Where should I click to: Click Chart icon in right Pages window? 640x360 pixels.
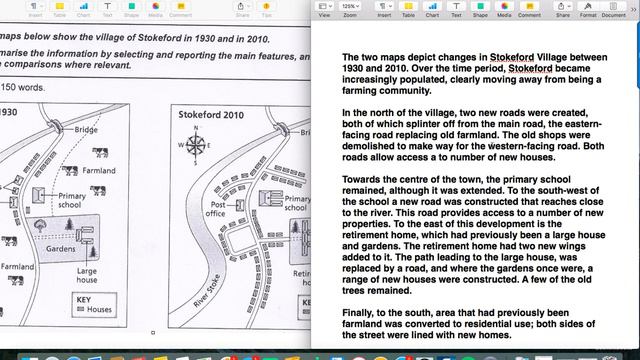432,9
